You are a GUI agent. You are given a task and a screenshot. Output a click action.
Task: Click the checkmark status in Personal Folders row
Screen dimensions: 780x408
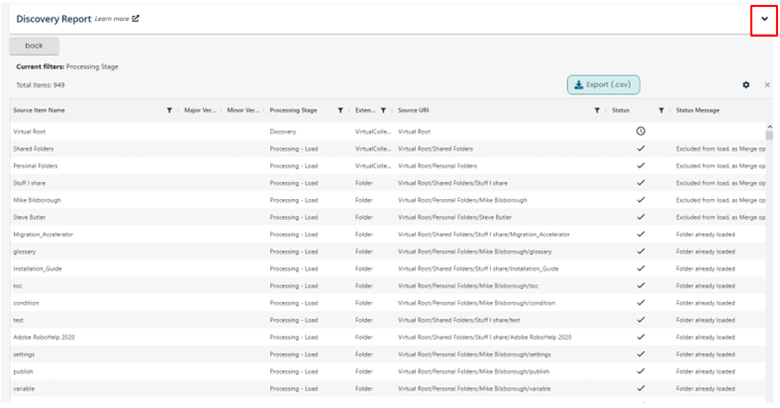pyautogui.click(x=641, y=166)
